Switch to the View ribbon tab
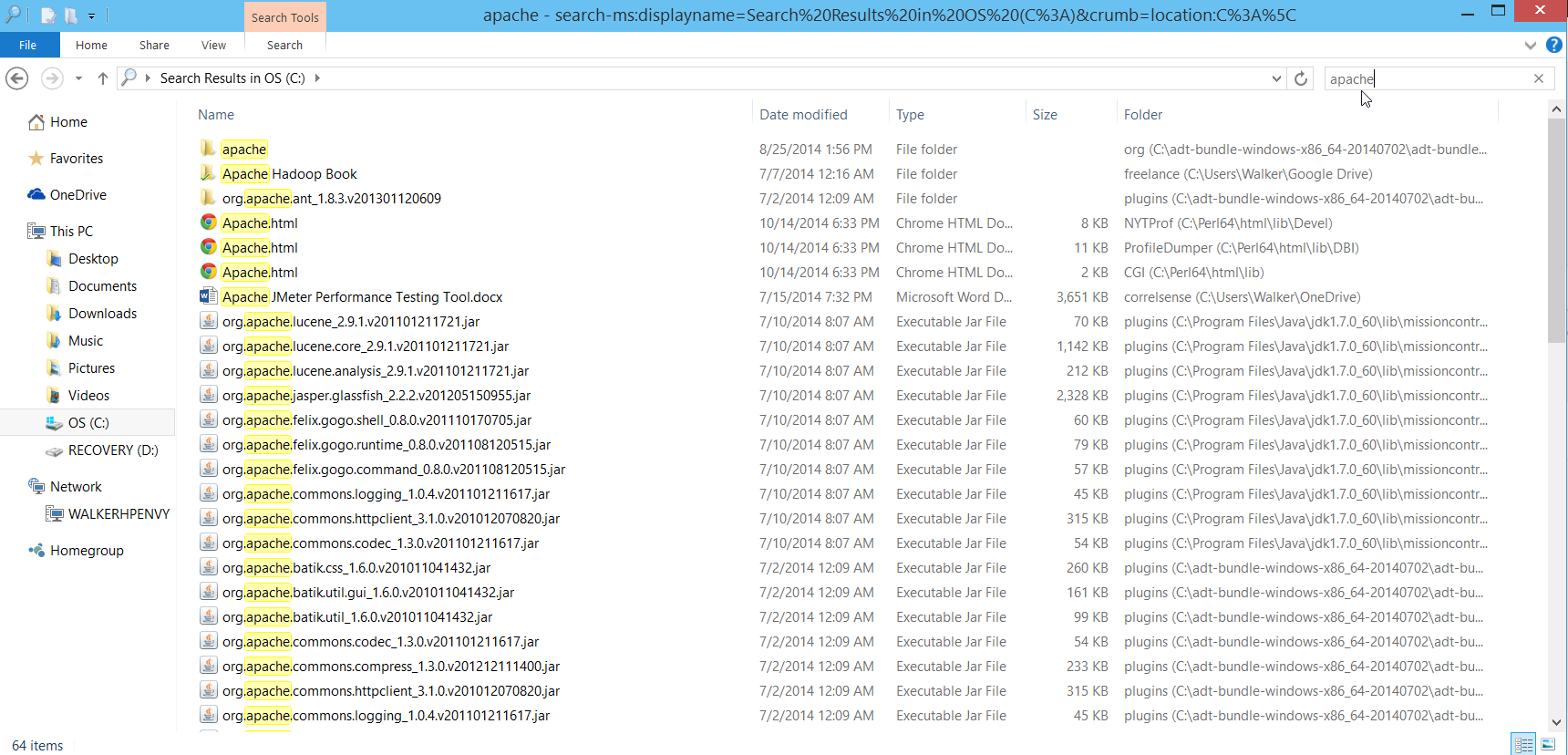Image resolution: width=1568 pixels, height=755 pixels. click(x=214, y=45)
